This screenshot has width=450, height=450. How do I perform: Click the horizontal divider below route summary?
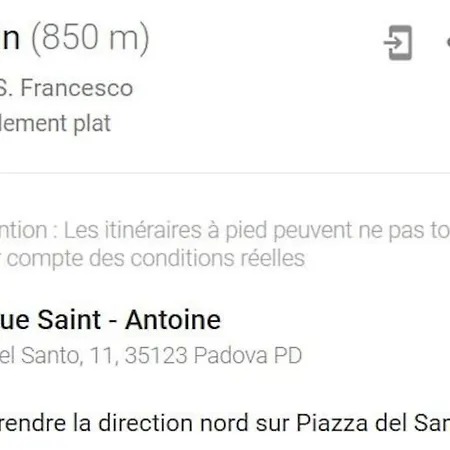coord(225,173)
